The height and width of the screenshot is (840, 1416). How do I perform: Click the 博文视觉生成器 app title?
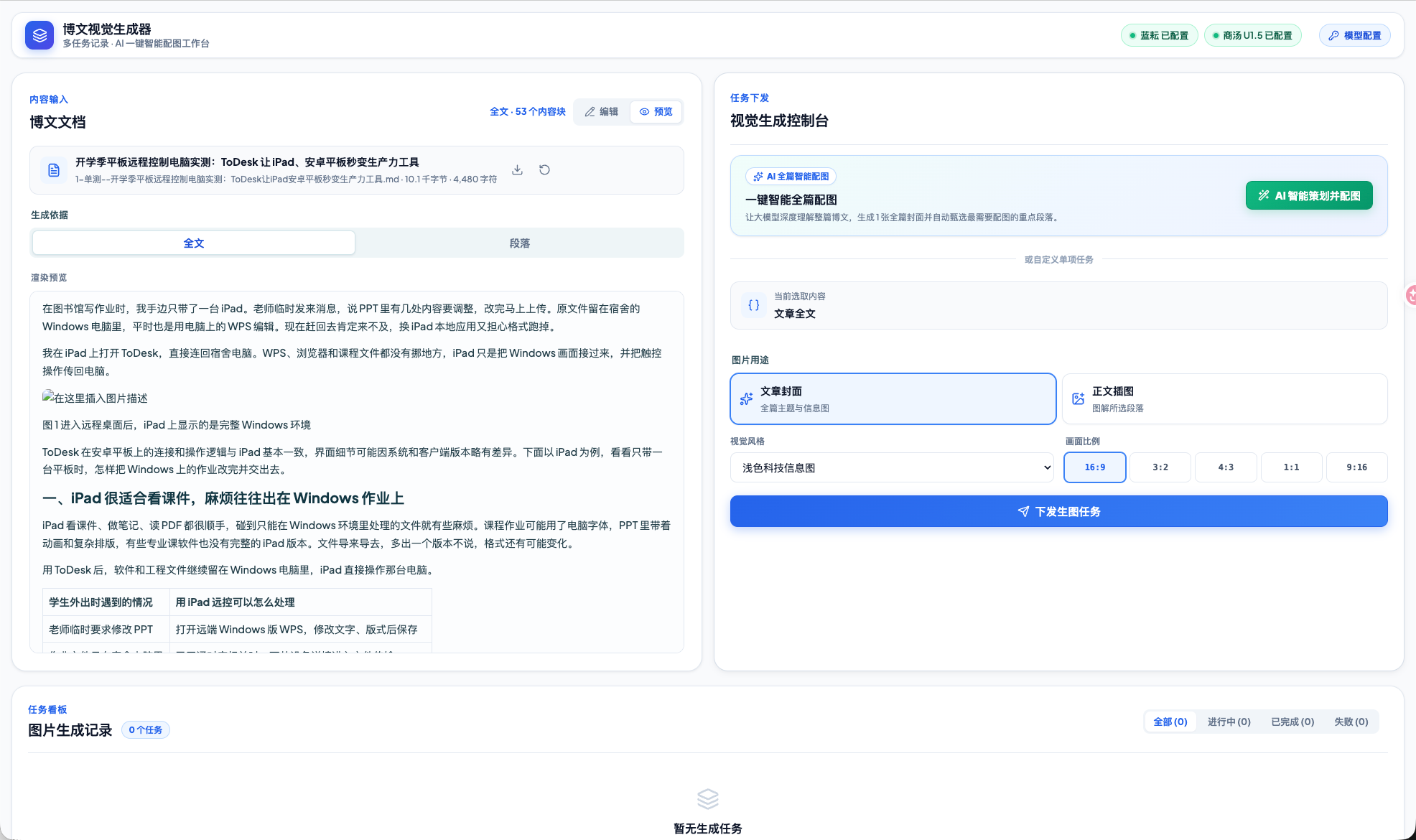point(107,29)
